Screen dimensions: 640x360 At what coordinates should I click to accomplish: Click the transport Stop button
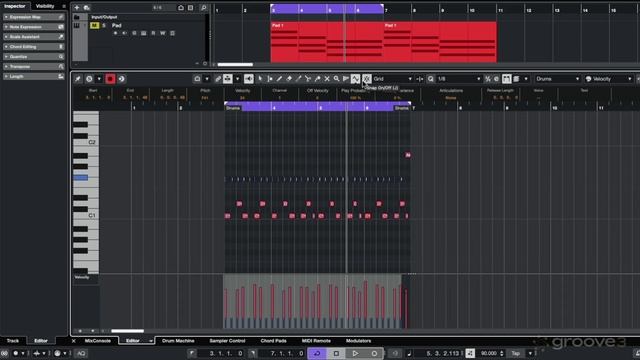pyautogui.click(x=336, y=353)
